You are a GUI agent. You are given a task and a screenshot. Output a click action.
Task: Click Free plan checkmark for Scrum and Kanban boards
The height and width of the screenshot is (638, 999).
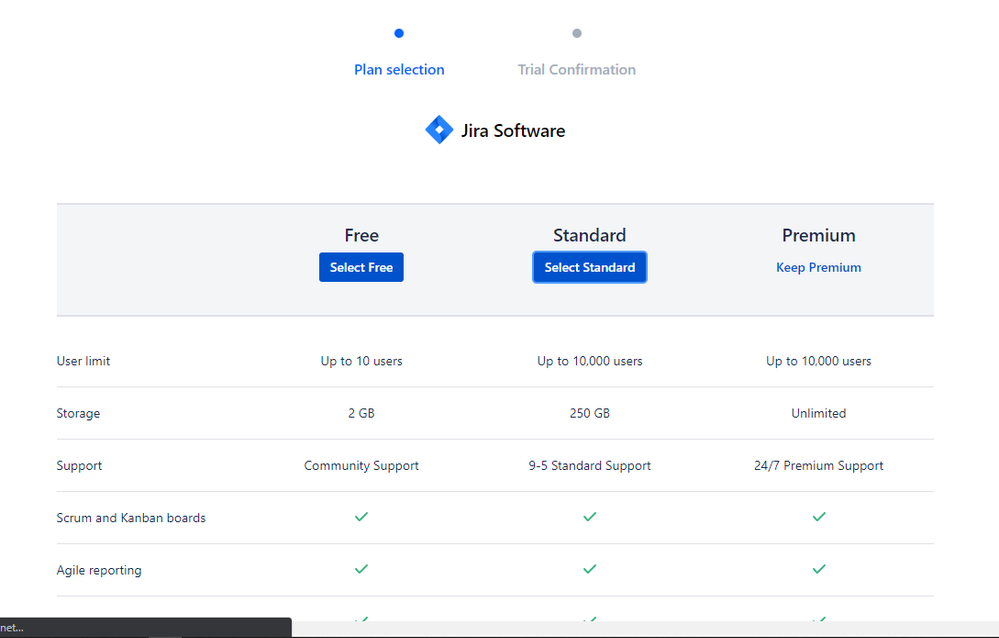click(x=361, y=517)
